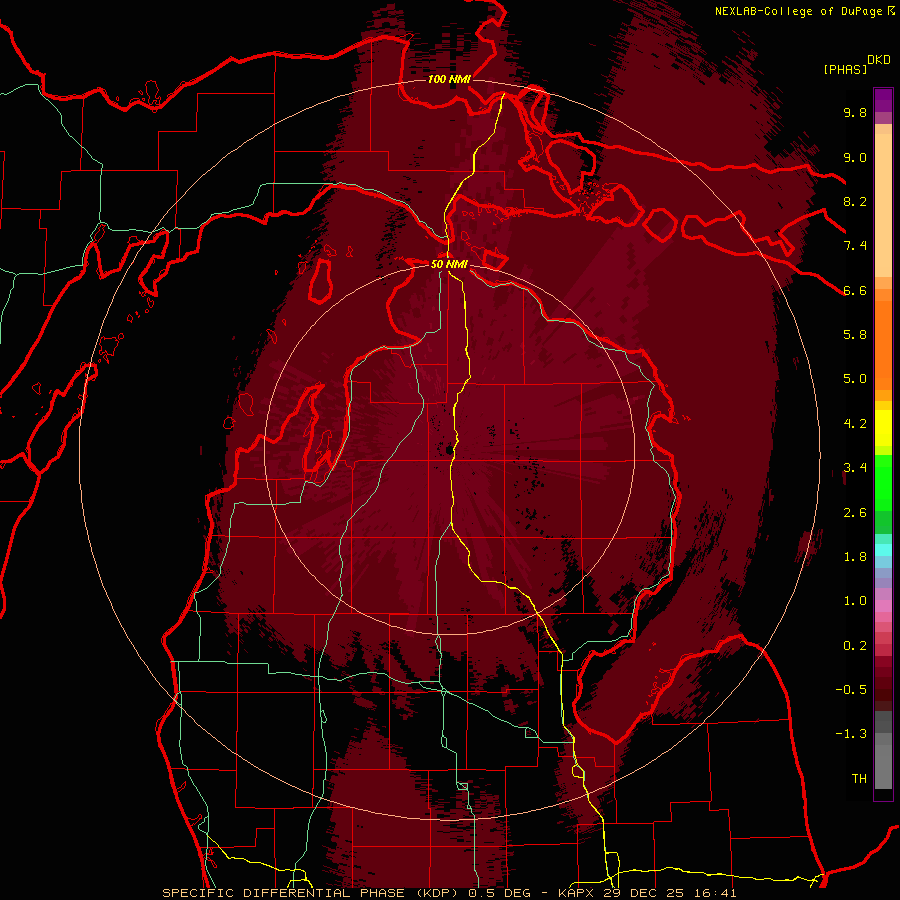Image resolution: width=900 pixels, height=900 pixels.
Task: Click the 7.4 legend value
Action: point(855,246)
